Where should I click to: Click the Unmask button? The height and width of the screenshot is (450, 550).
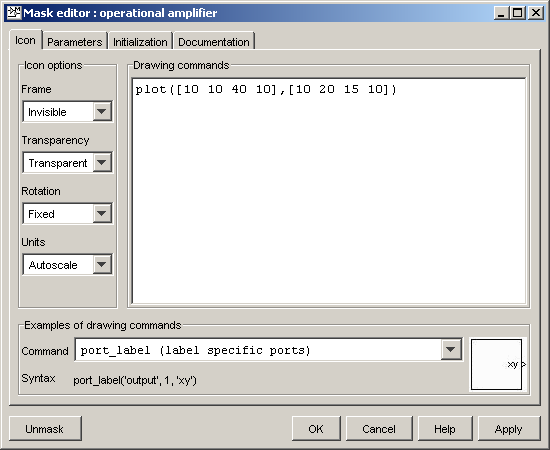[x=45, y=429]
